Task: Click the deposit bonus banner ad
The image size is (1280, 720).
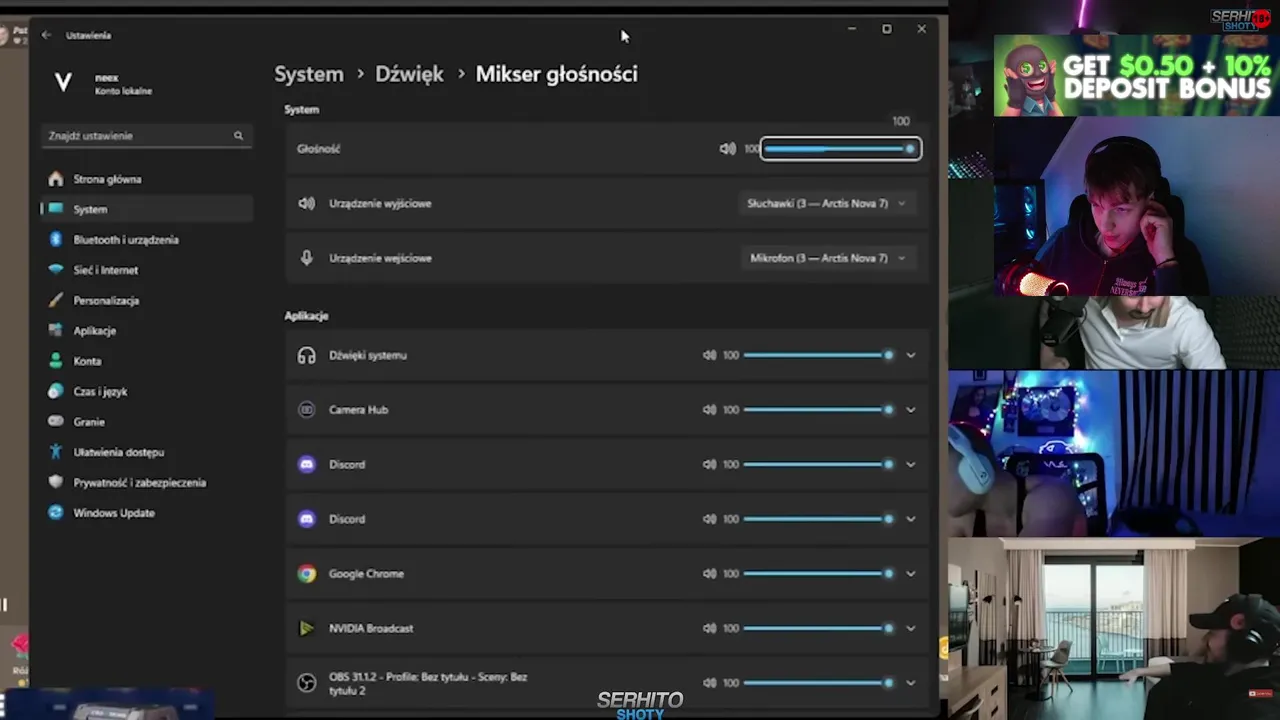Action: (x=1136, y=76)
